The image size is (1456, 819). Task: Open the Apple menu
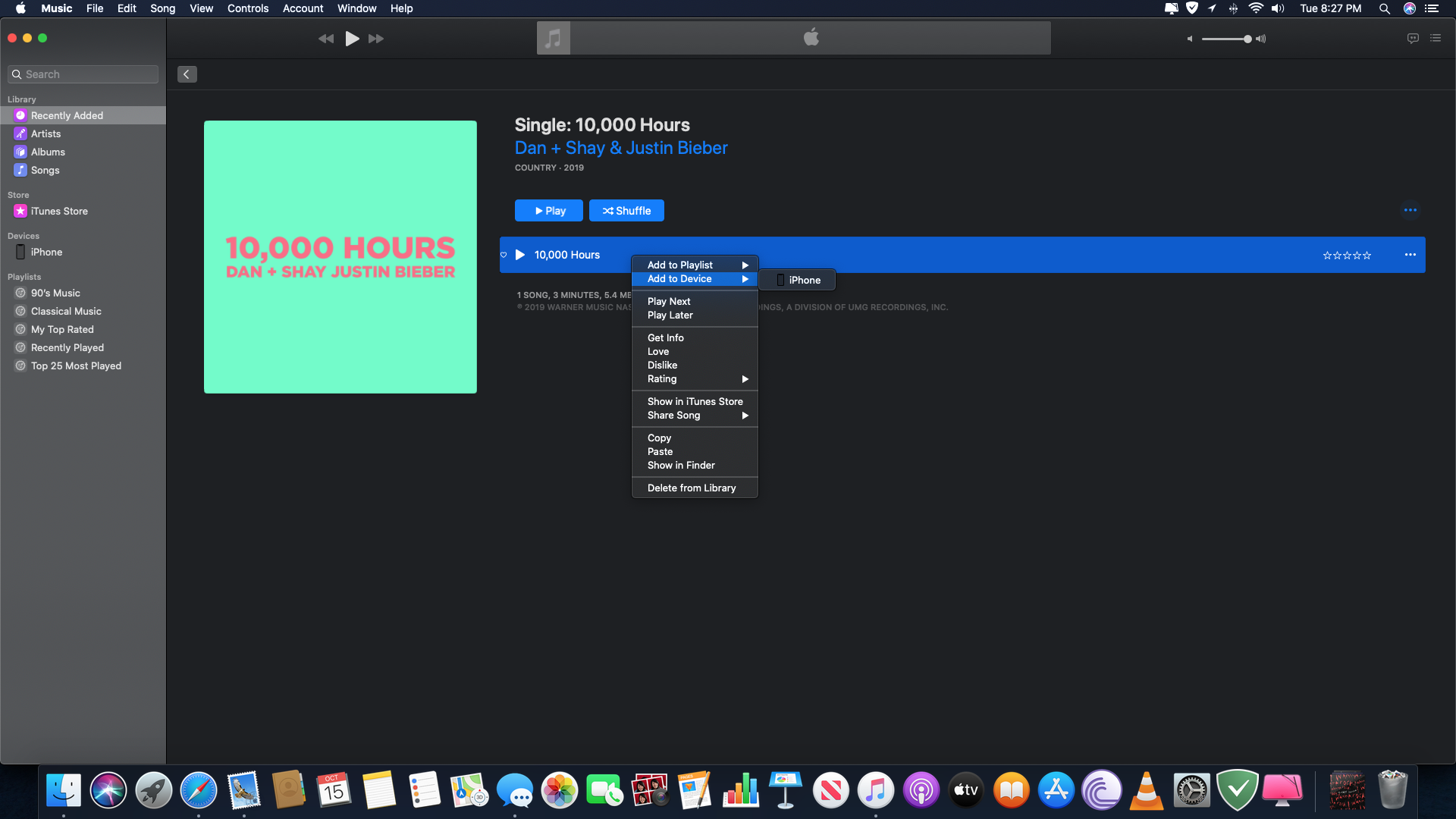point(20,8)
